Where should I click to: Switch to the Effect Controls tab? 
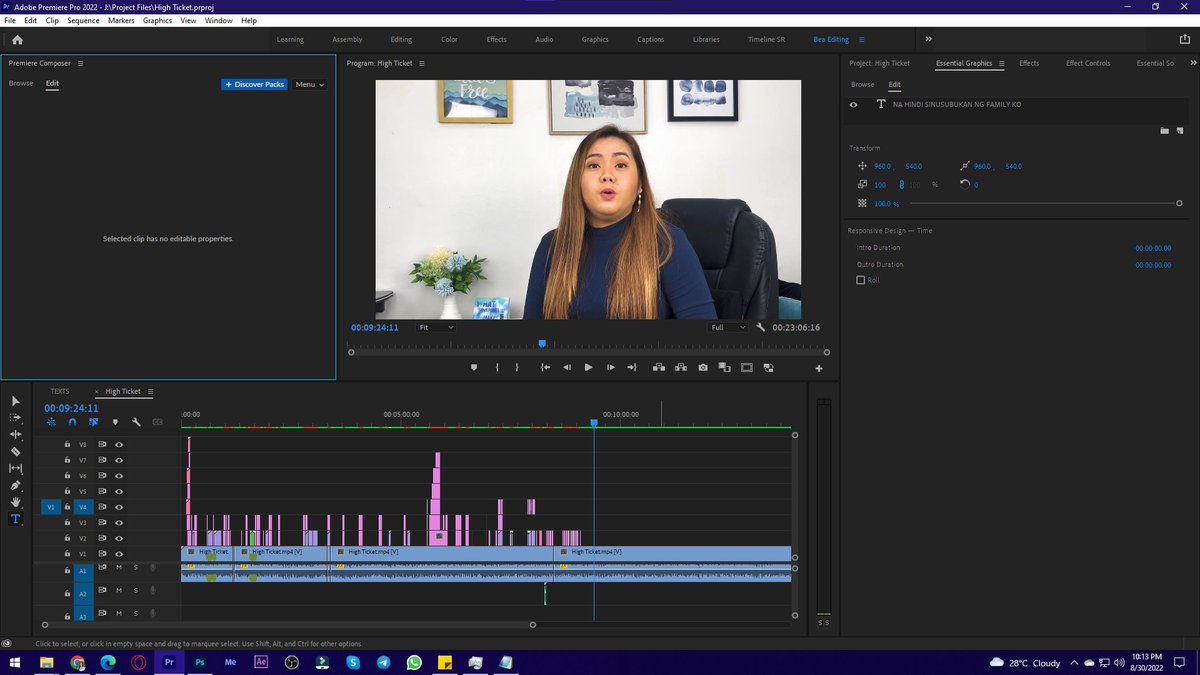coord(1088,62)
